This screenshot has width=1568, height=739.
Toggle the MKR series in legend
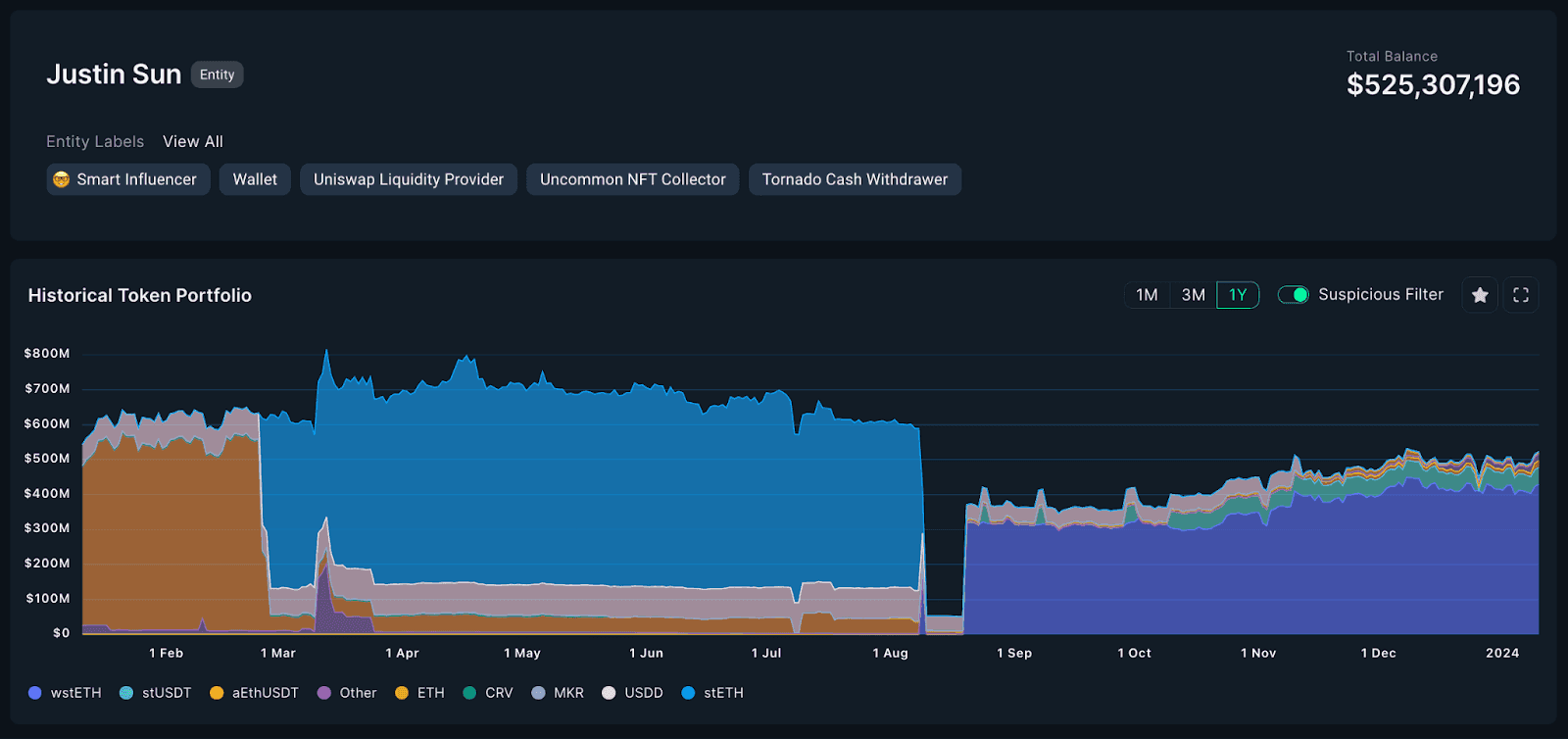click(558, 693)
